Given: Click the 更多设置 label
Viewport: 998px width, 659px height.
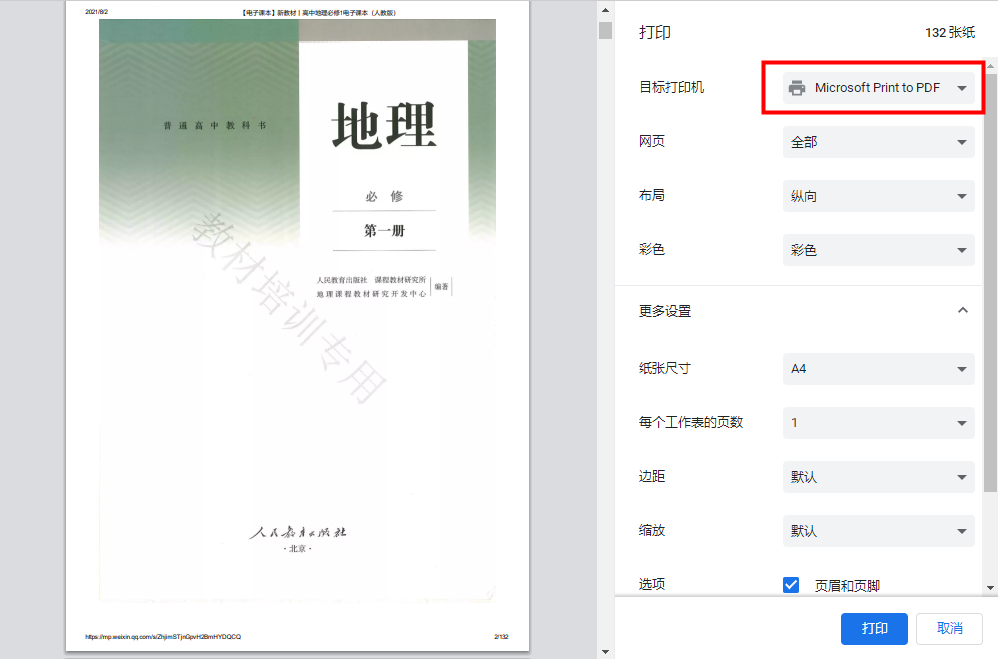Looking at the screenshot, I should click(665, 311).
